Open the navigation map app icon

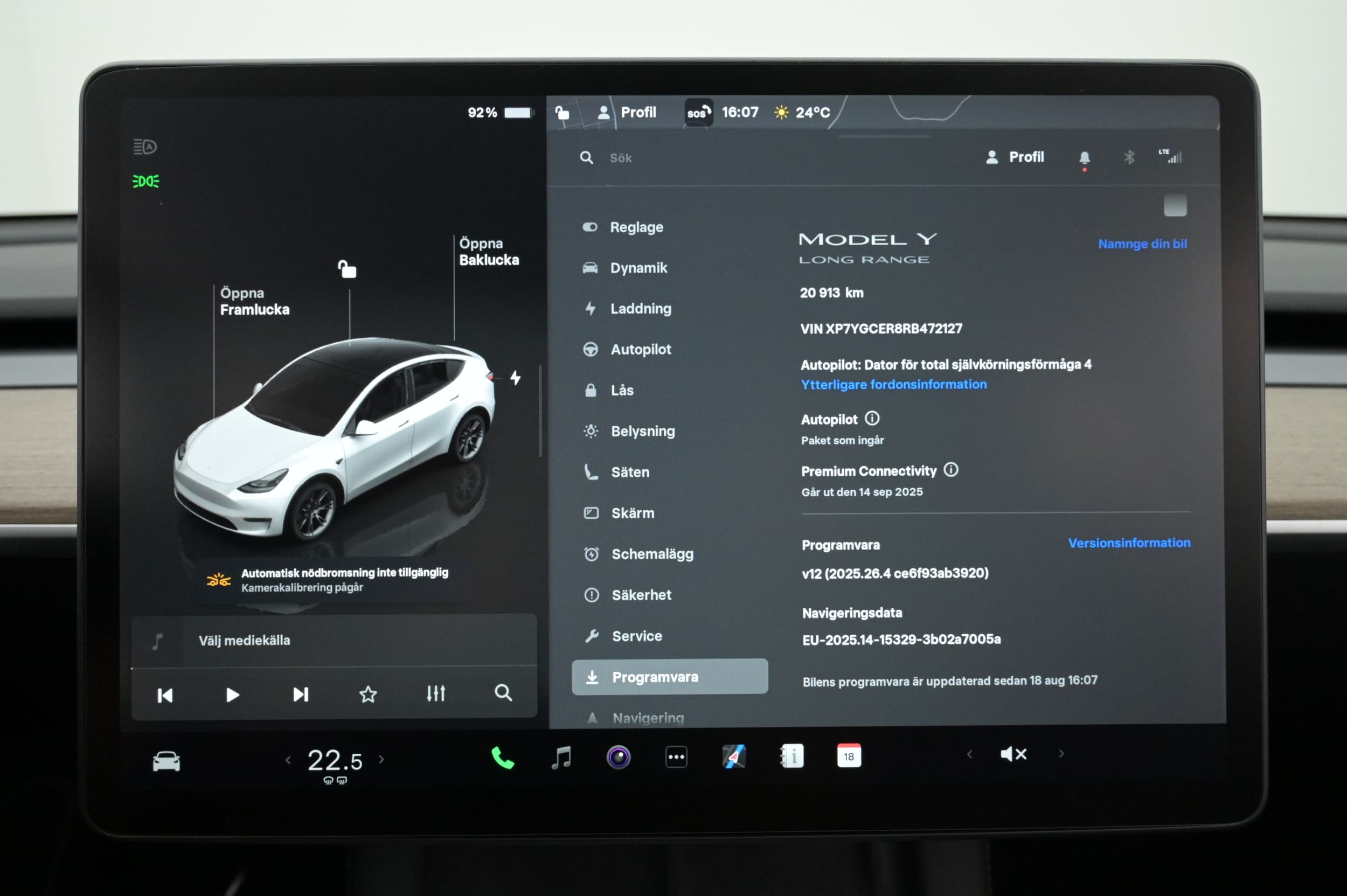pyautogui.click(x=734, y=756)
